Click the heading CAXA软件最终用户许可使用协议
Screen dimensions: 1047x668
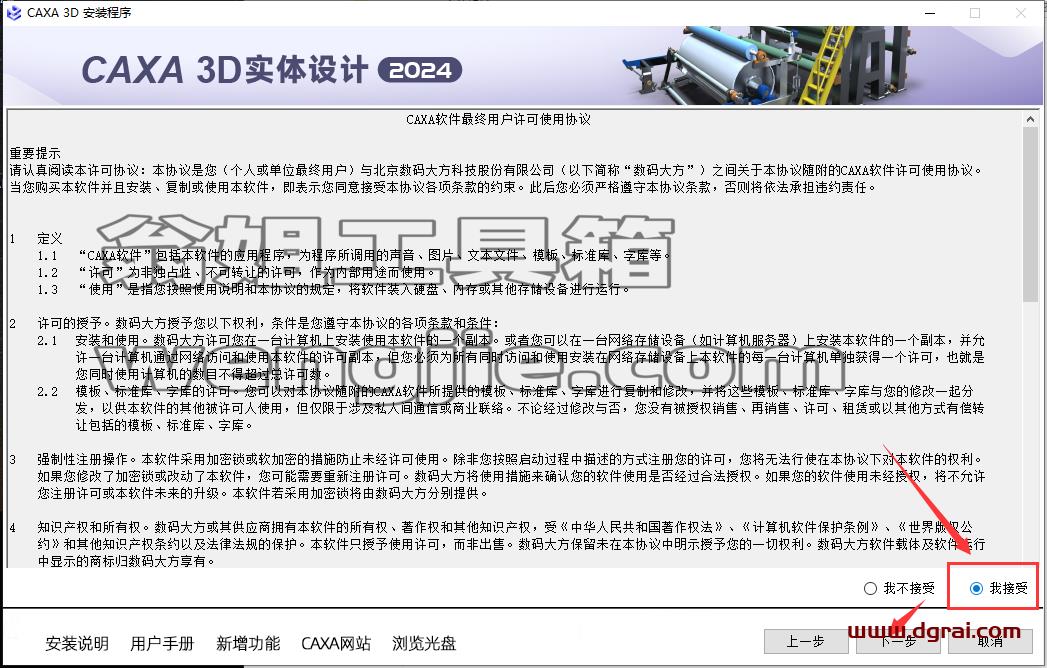(x=498, y=120)
